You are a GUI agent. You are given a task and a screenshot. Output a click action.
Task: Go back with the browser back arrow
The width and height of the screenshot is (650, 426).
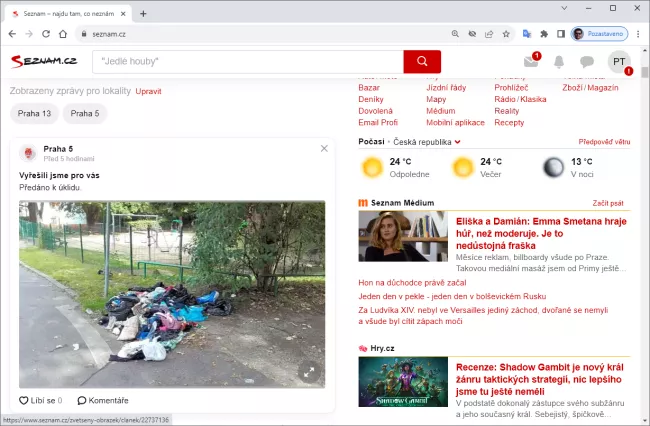tap(12, 34)
